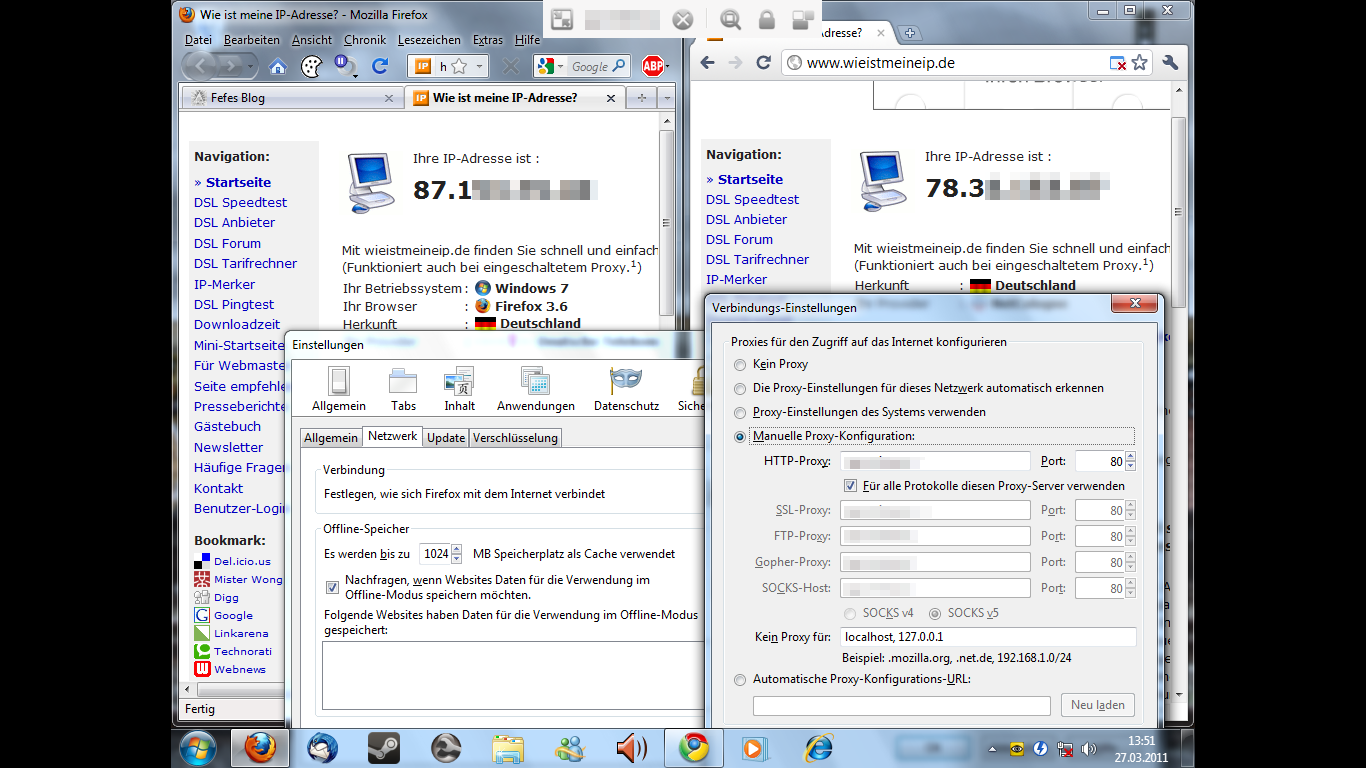Click Neu laden button in proxy dialog

1097,705
